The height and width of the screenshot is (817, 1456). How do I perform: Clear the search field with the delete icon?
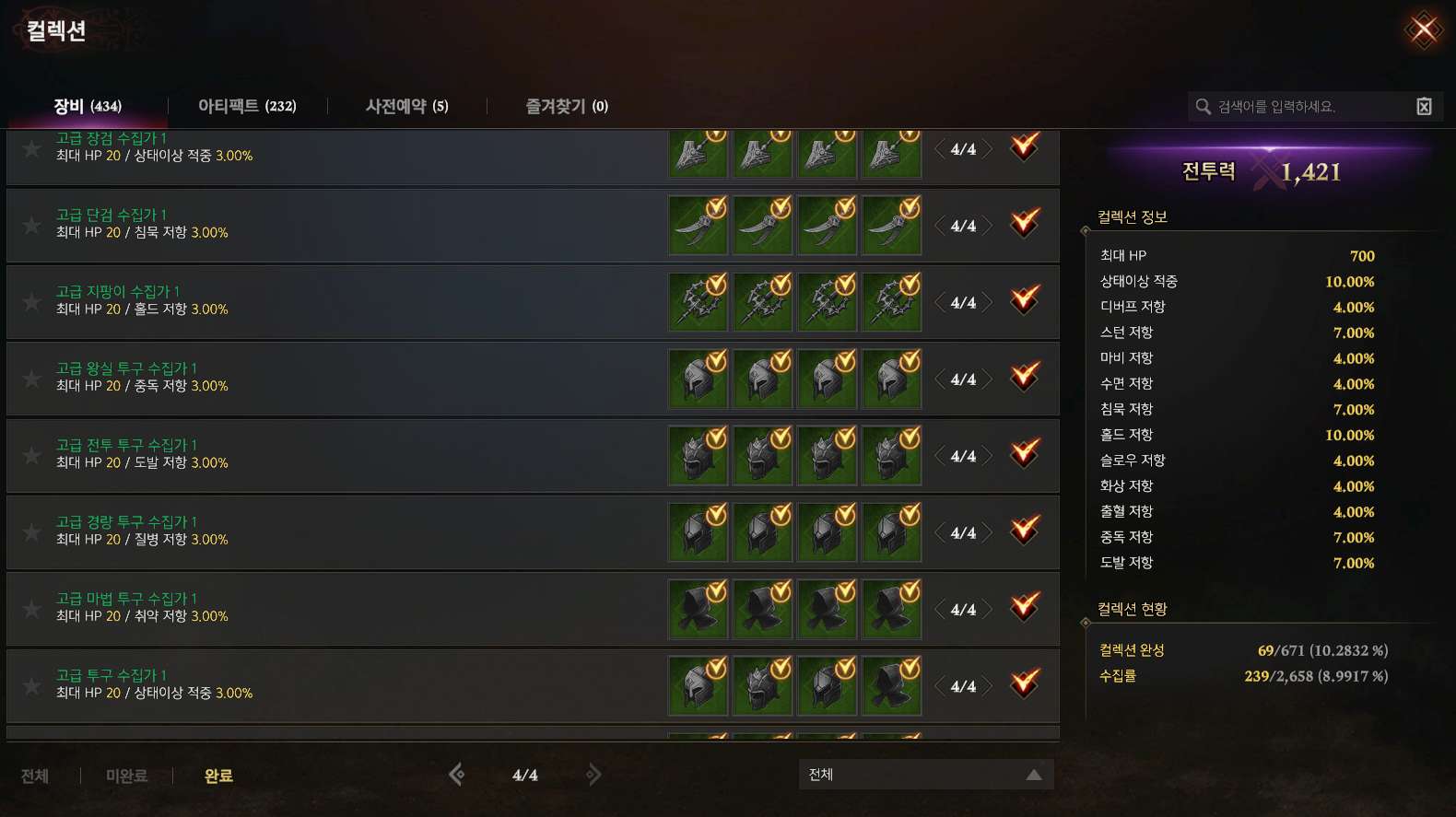point(1424,107)
